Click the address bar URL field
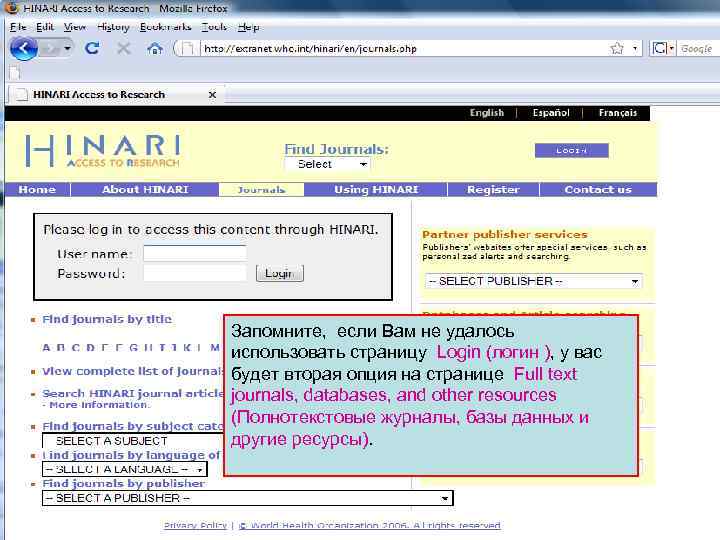720x540 pixels. point(404,48)
